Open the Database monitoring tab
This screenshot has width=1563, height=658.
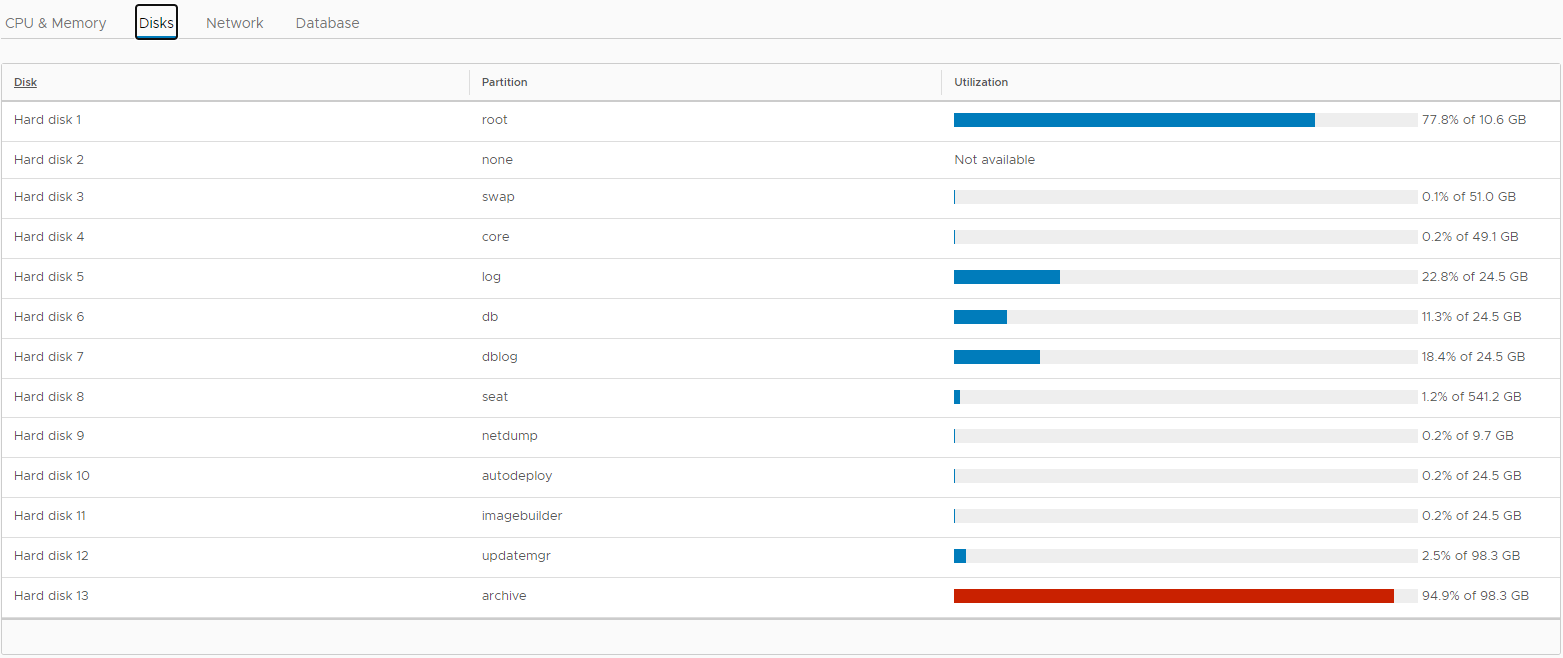pos(327,22)
